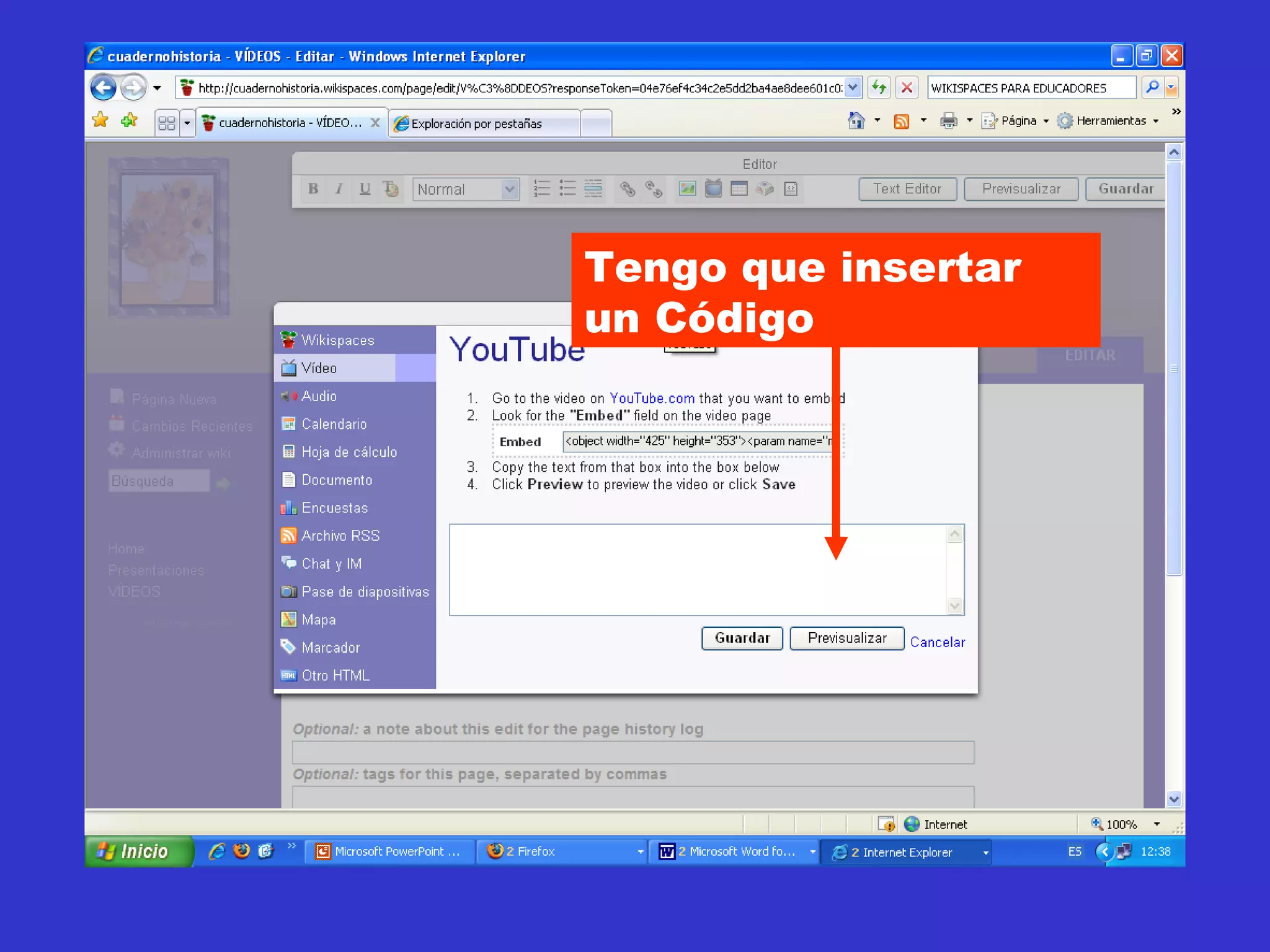Select the Encuestas widget category
Image resolution: width=1270 pixels, height=952 pixels.
355,508
